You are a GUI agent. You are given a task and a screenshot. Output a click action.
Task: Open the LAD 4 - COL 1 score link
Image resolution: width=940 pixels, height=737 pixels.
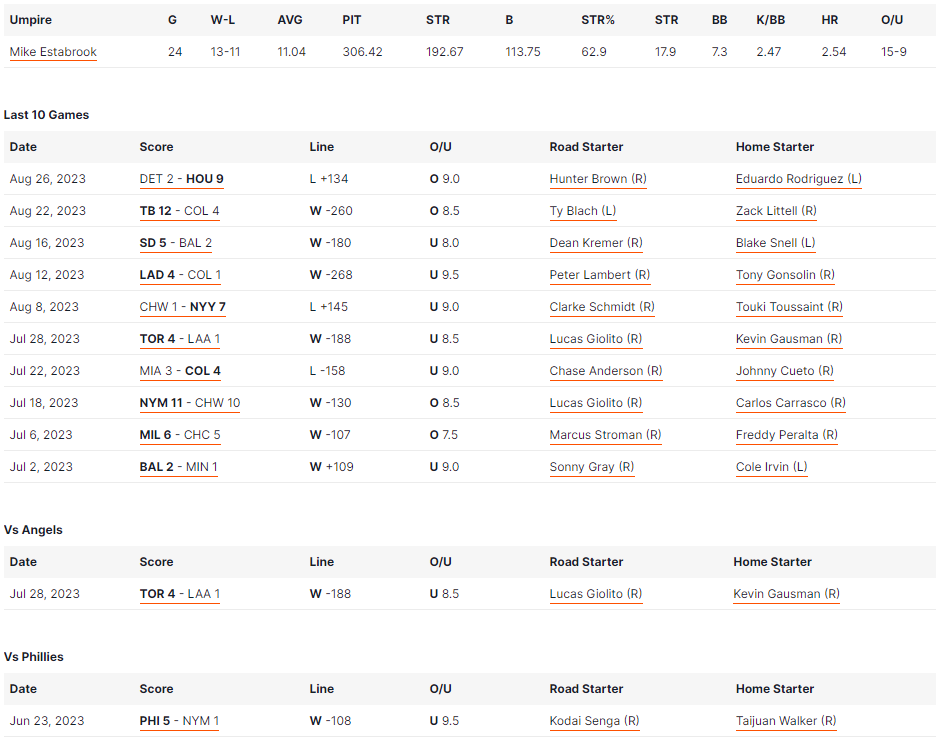(x=180, y=275)
